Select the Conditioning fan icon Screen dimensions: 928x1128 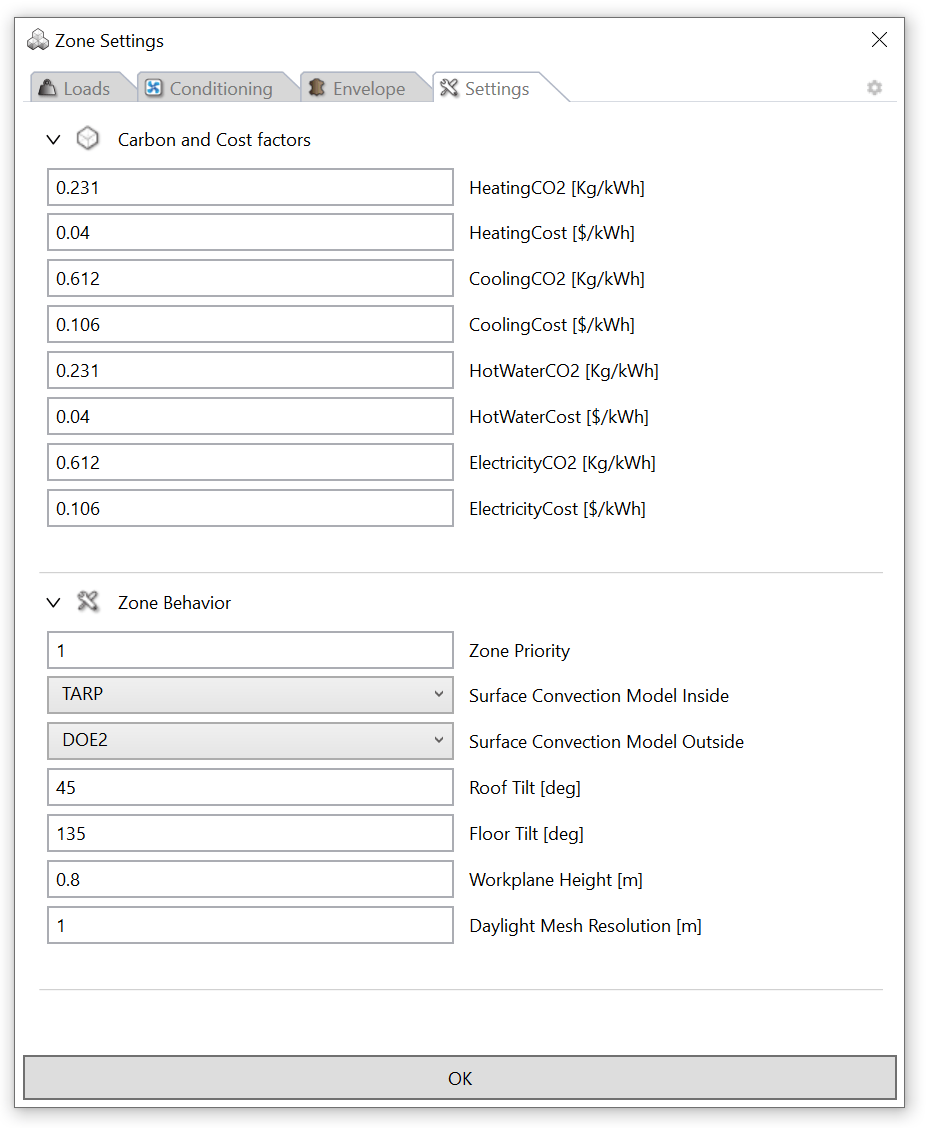tap(154, 88)
